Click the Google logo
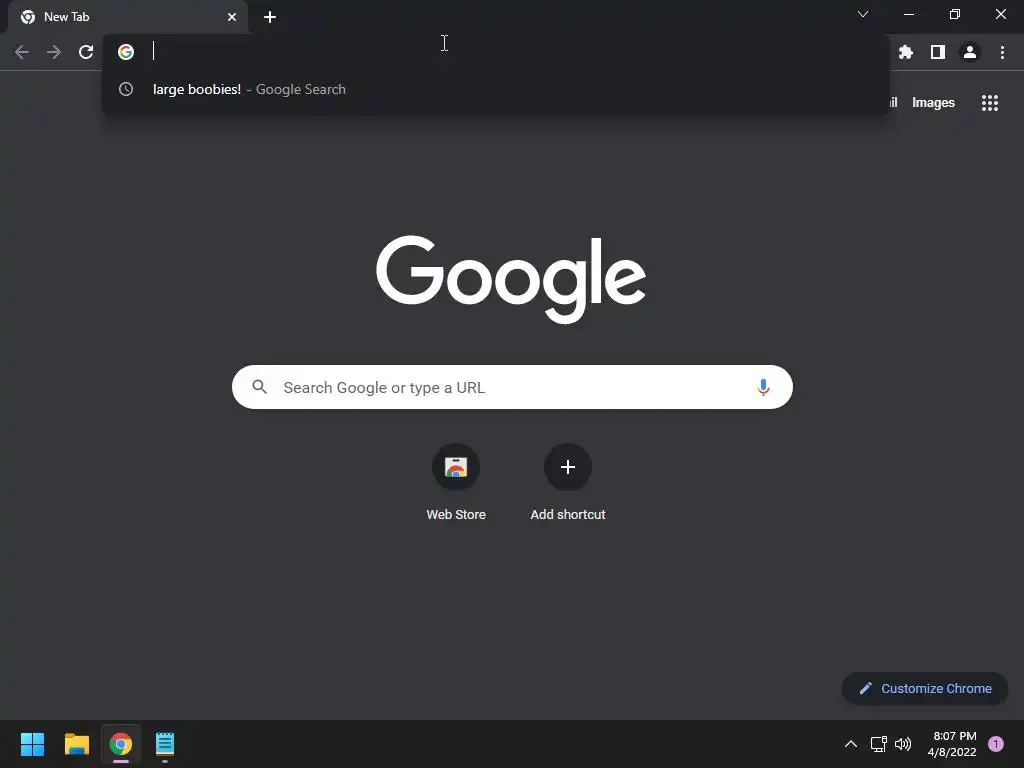Viewport: 1024px width, 768px height. 511,280
